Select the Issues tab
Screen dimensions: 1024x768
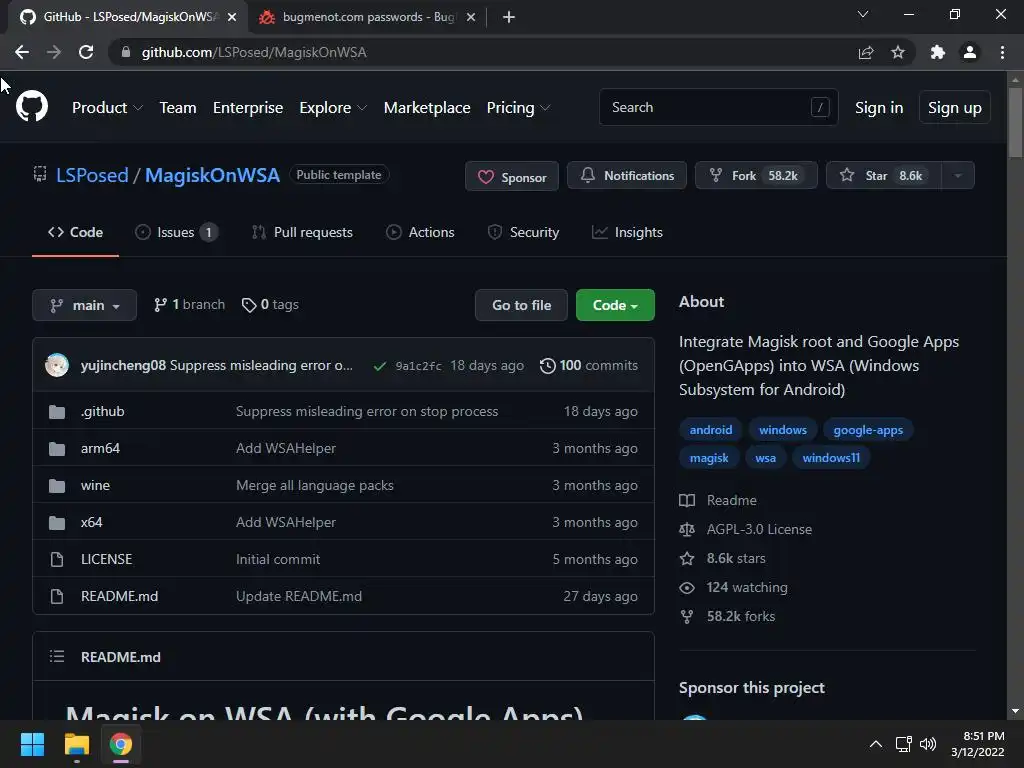click(x=176, y=232)
